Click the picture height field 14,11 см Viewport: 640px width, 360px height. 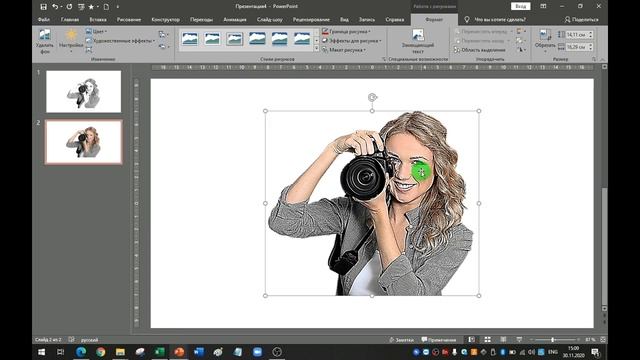pos(576,35)
